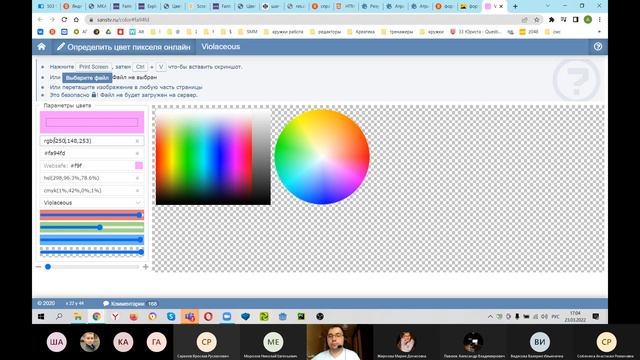Open Zoom from the taskbar
Image resolution: width=640 pixels, height=360 pixels.
click(227, 316)
